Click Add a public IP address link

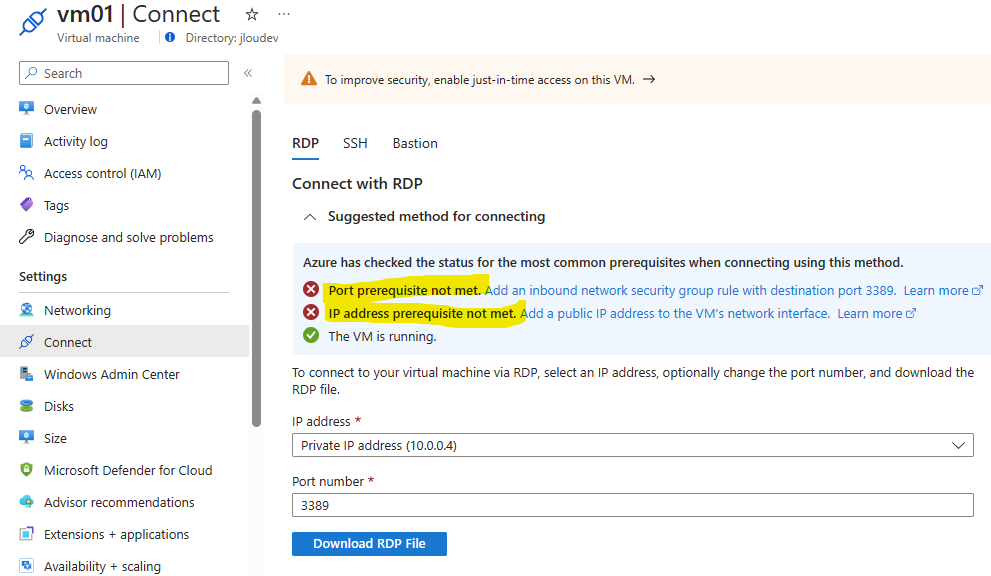click(675, 313)
